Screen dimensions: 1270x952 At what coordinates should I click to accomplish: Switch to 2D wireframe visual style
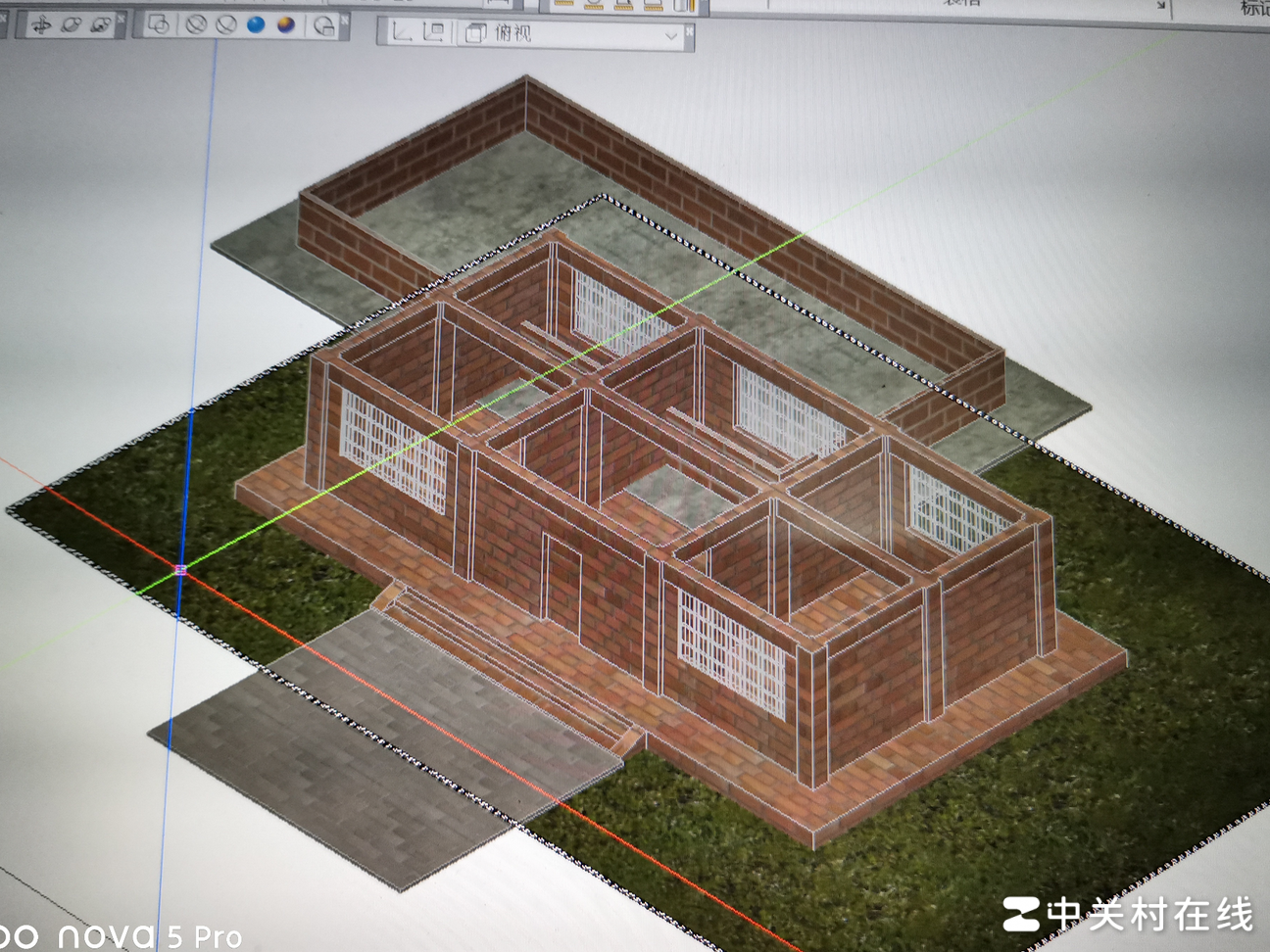pyautogui.click(x=160, y=25)
